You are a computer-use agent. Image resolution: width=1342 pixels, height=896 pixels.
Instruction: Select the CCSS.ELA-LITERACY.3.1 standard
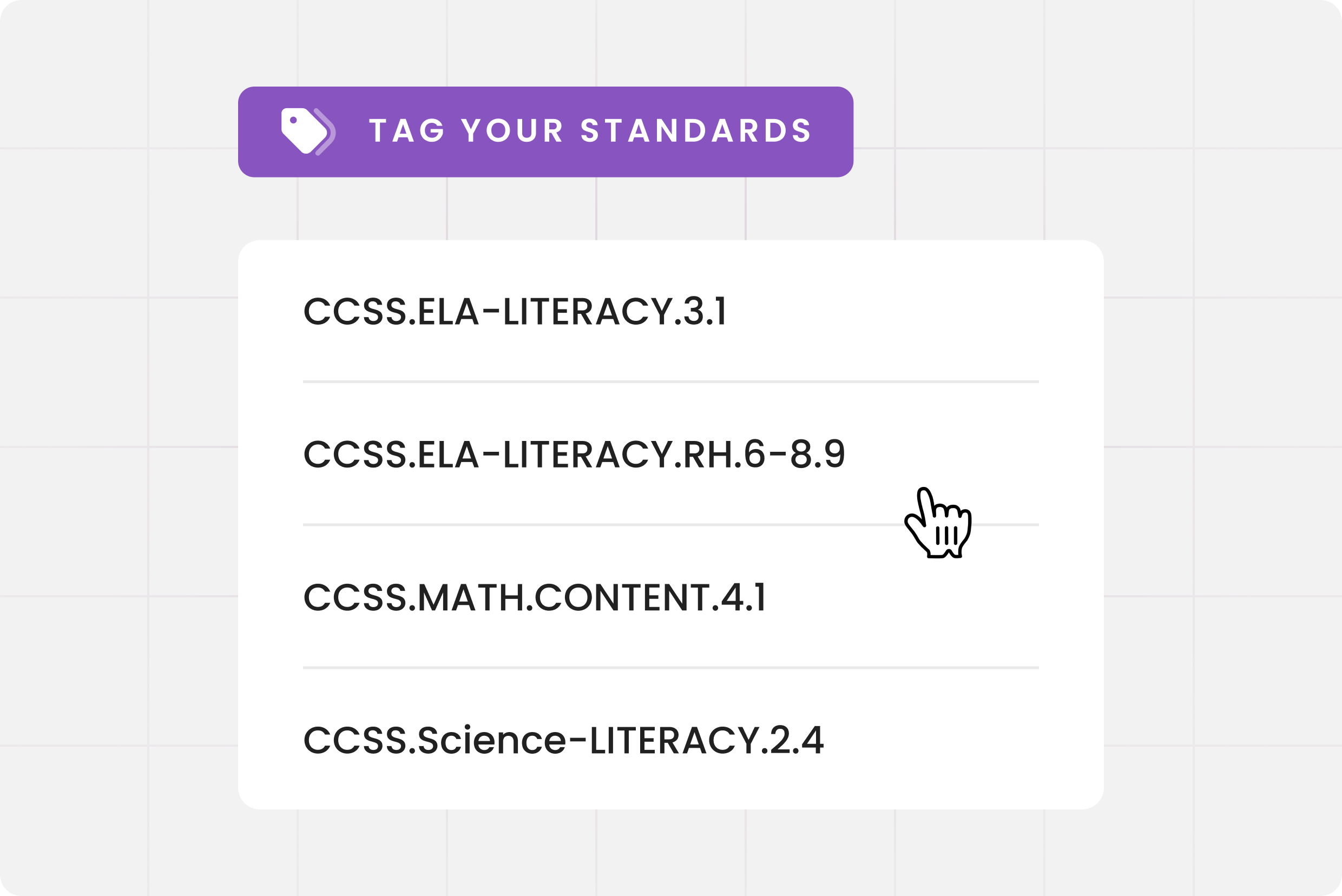(515, 312)
